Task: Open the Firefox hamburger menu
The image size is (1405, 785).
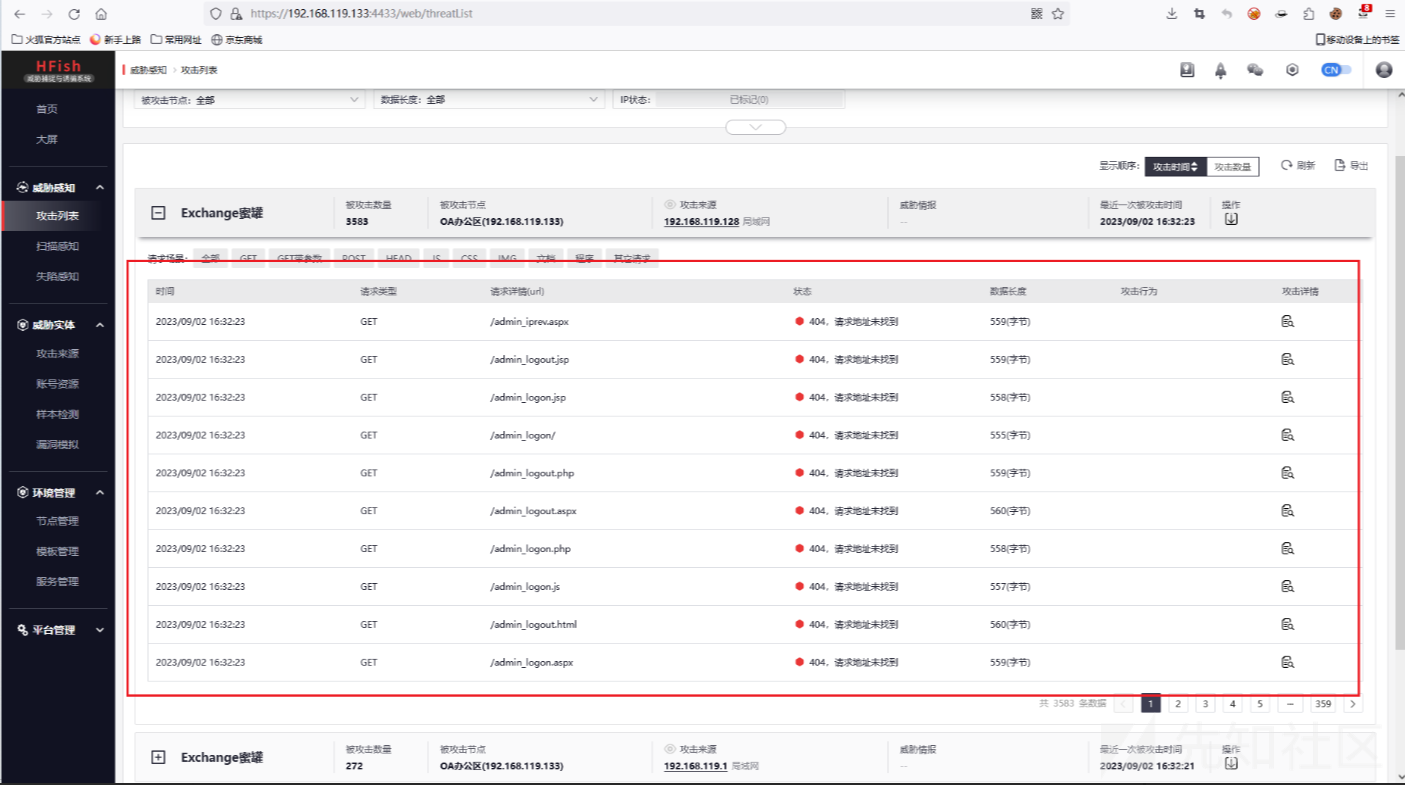Action: click(1390, 14)
